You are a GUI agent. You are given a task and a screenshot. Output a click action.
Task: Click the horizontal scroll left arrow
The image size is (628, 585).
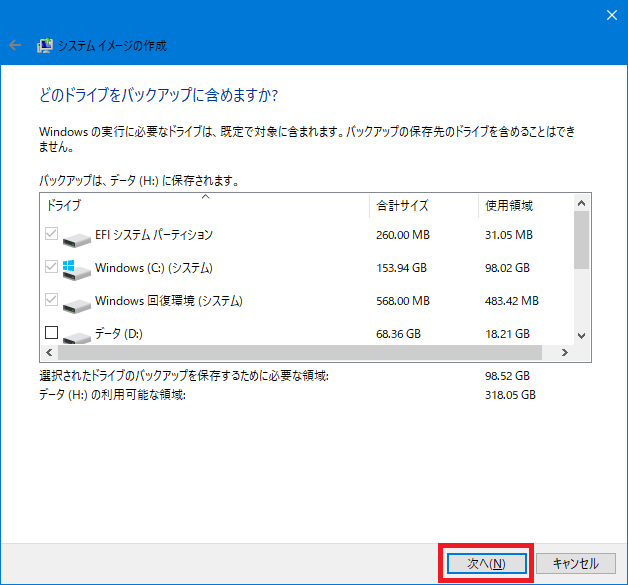(x=49, y=352)
